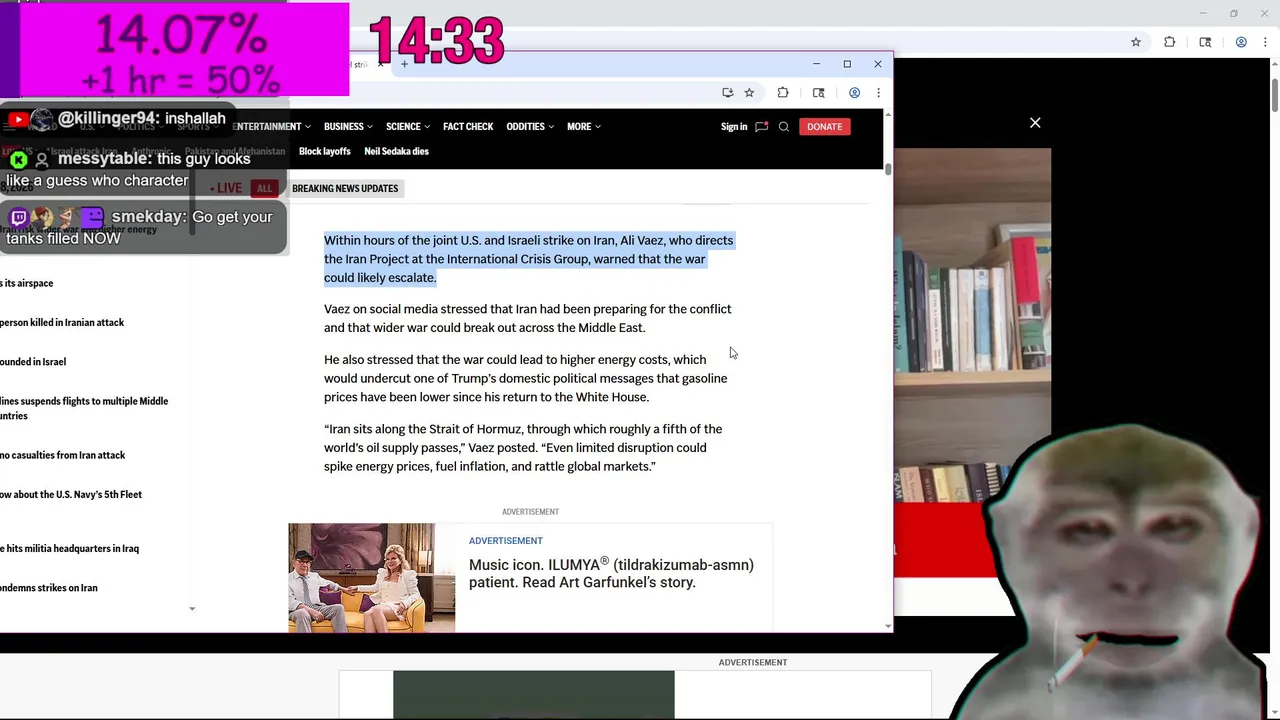Open sidebar item ending 'ounded in Israel'
Viewport: 1280px width, 720px height.
click(33, 362)
